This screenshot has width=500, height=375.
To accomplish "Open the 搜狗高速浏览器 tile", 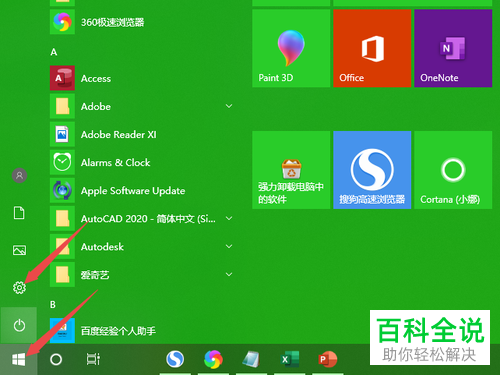I will click(x=372, y=170).
